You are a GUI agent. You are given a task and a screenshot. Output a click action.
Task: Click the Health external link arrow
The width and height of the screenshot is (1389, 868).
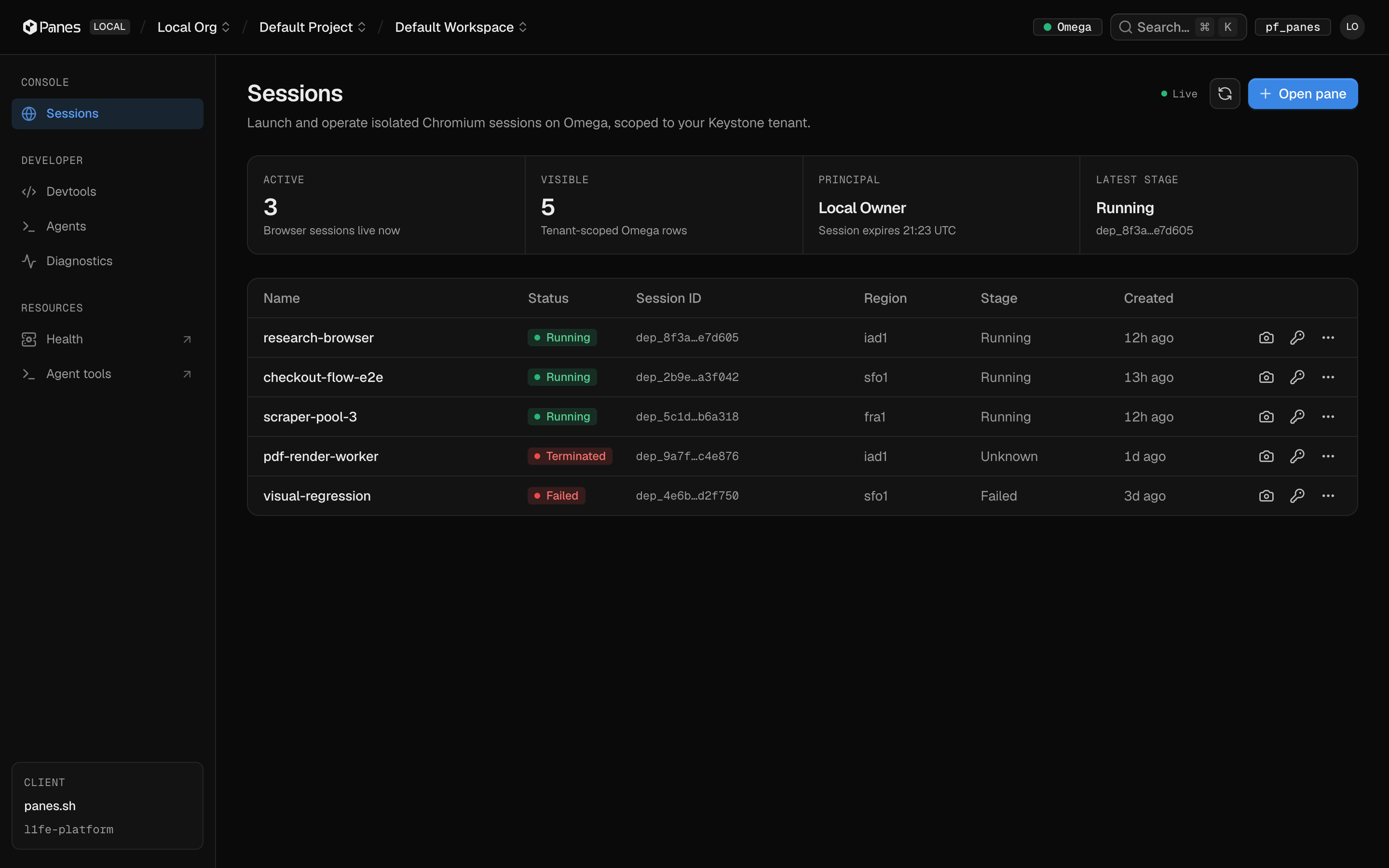click(x=187, y=339)
